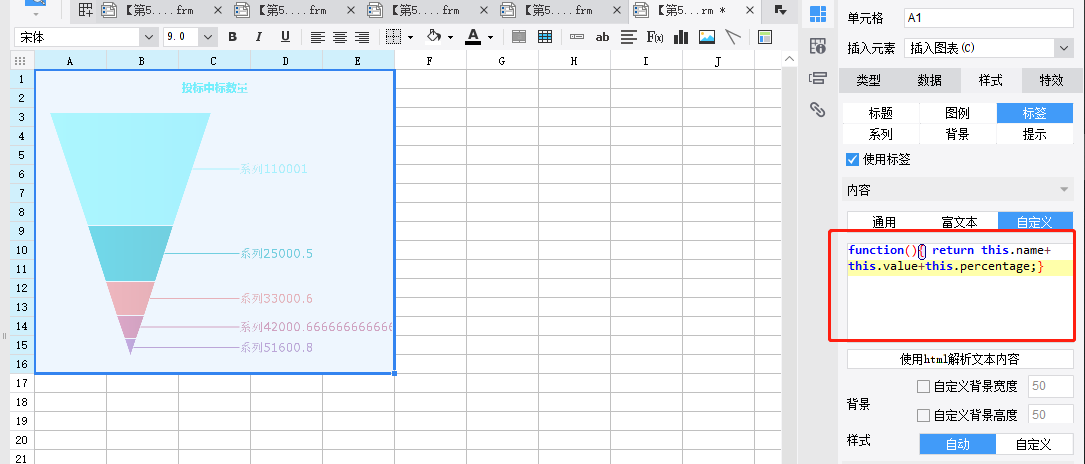
Task: Insert an image via picture icon
Action: click(706, 37)
